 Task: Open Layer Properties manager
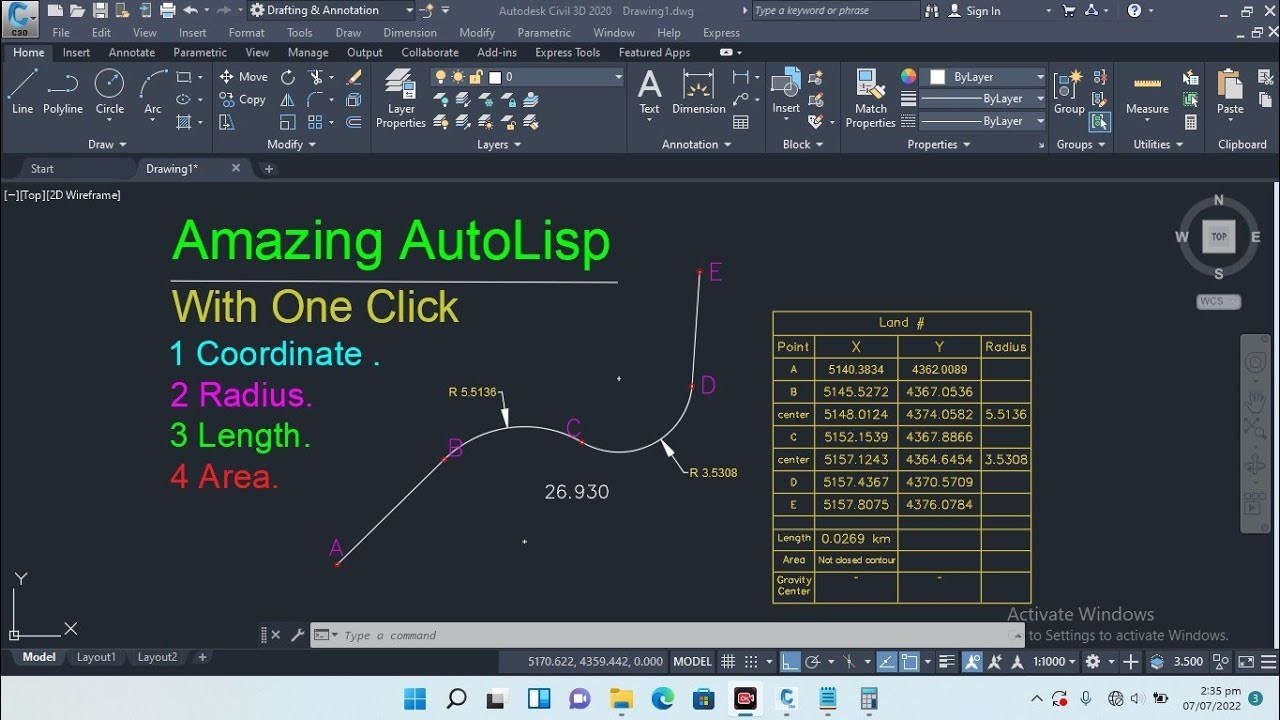pyautogui.click(x=401, y=99)
